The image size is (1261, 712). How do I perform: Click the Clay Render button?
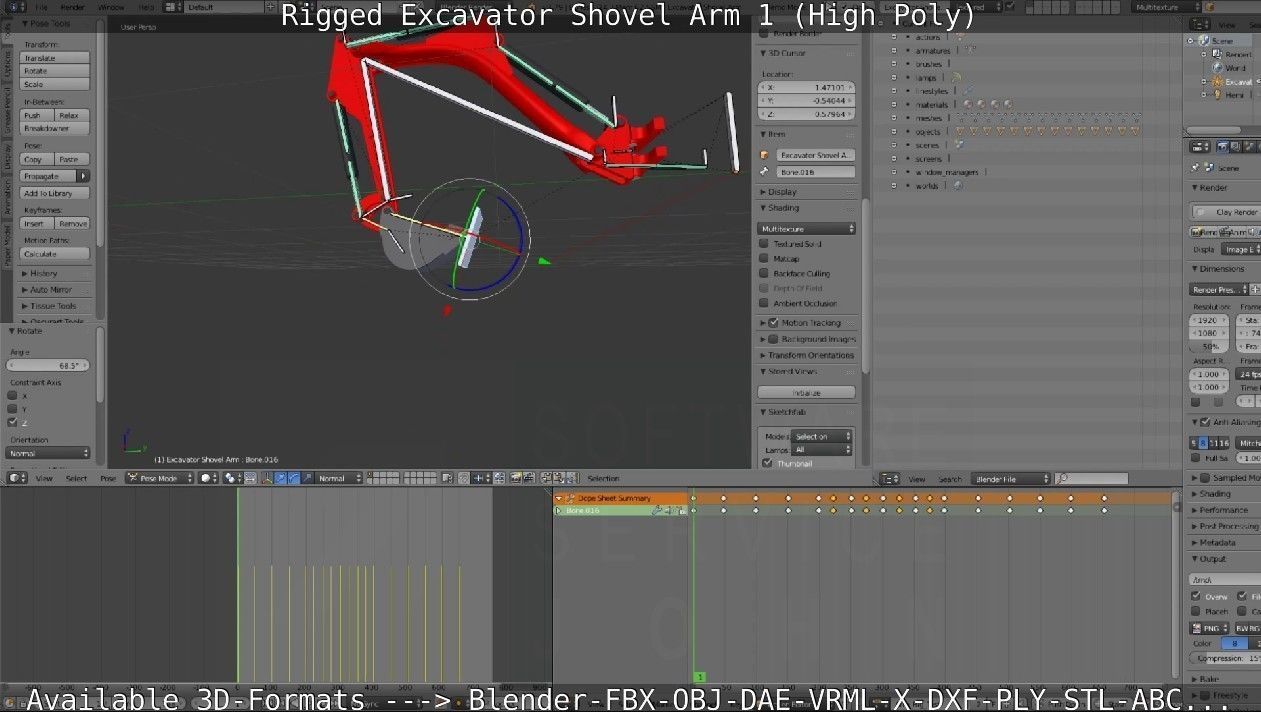[x=1227, y=212]
